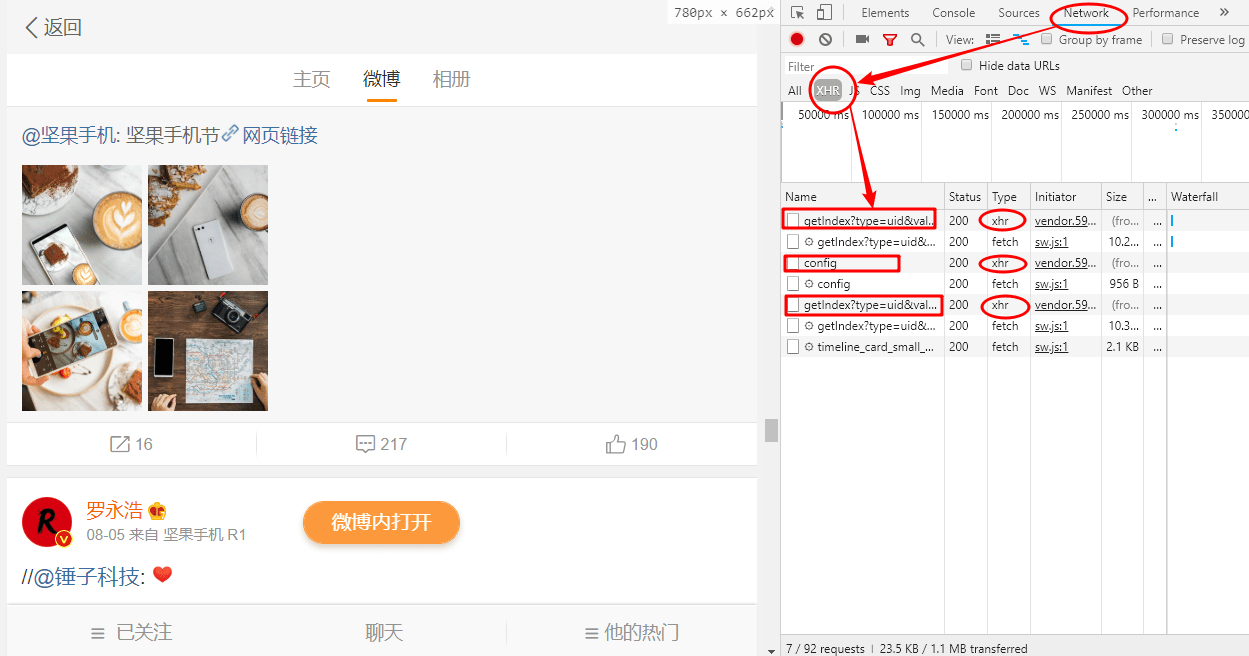
Task: Switch to the 相册 tab
Action: pos(451,79)
